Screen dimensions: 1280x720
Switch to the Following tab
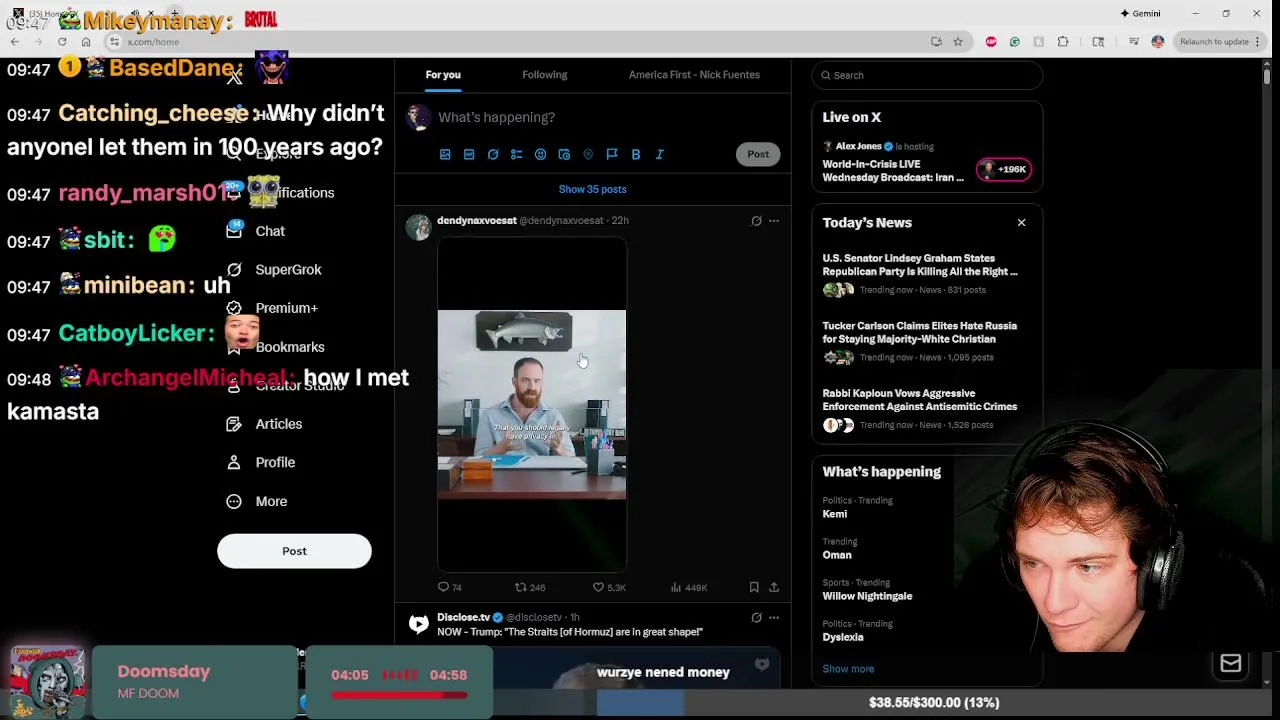pos(544,75)
